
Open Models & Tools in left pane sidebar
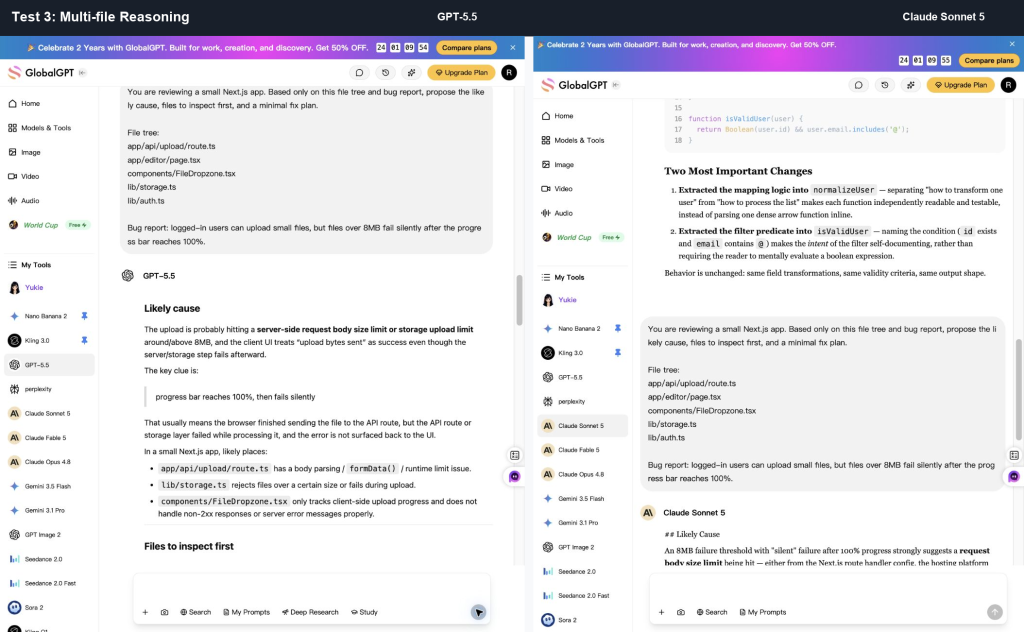tap(40, 128)
